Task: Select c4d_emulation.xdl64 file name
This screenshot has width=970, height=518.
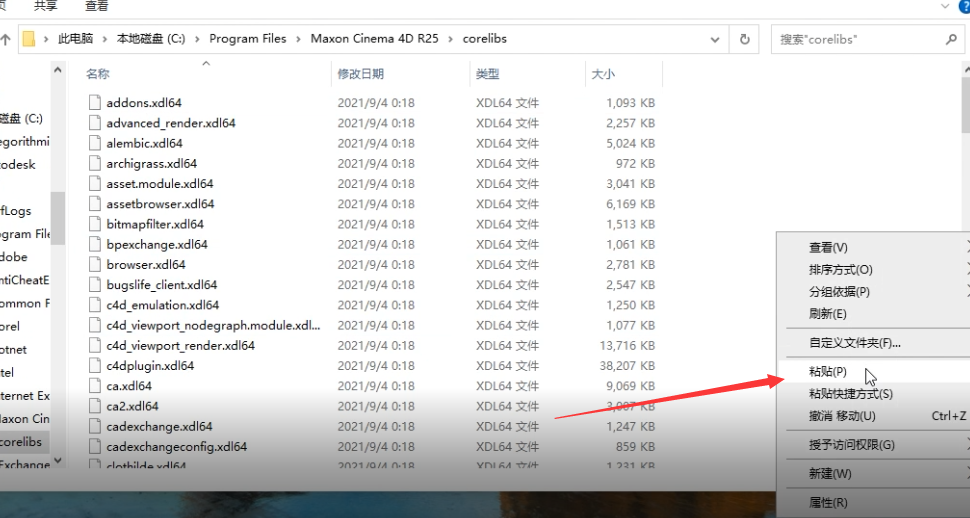Action: 163,305
